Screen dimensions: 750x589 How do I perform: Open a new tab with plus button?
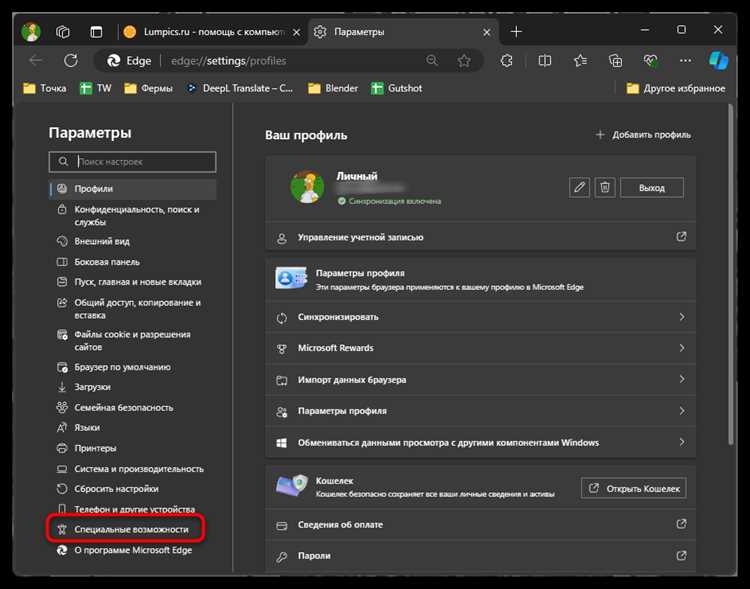point(516,32)
